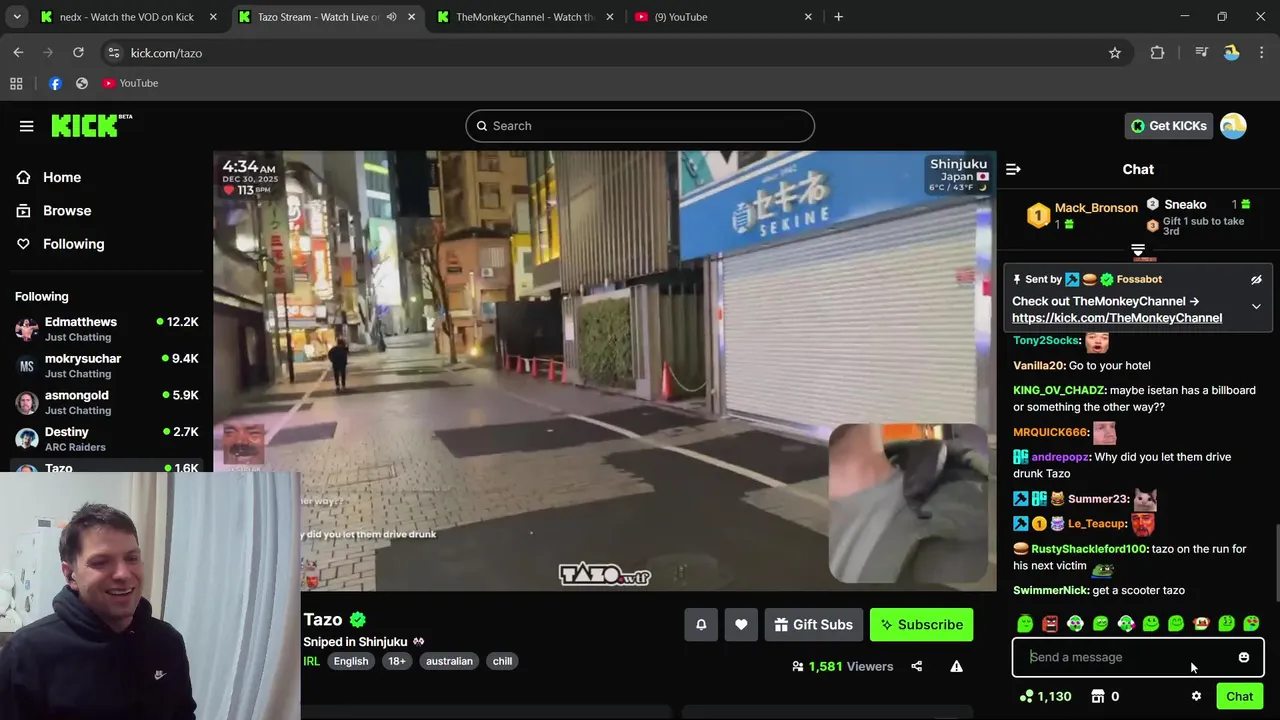Click SwimmerNick username in chat
Viewport: 1280px width, 720px height.
click(1051, 591)
